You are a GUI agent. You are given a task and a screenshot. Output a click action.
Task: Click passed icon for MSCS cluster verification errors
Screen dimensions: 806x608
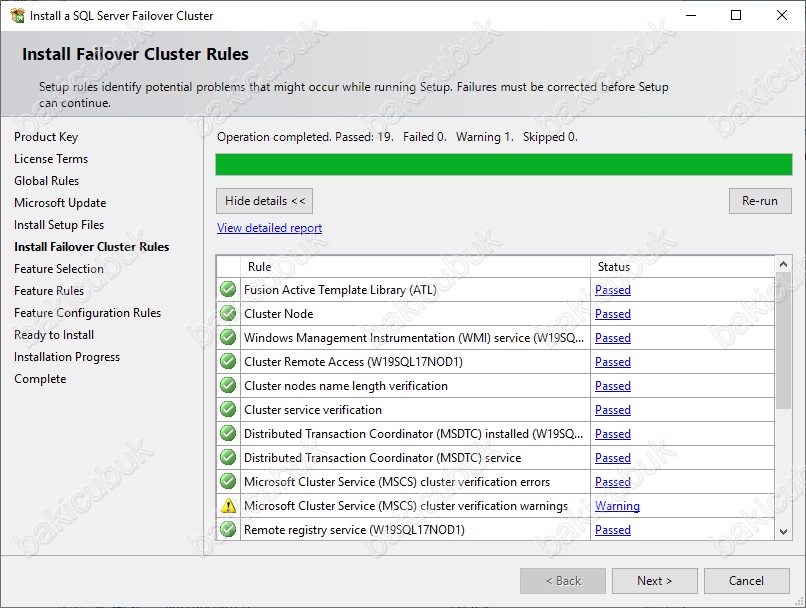point(228,481)
